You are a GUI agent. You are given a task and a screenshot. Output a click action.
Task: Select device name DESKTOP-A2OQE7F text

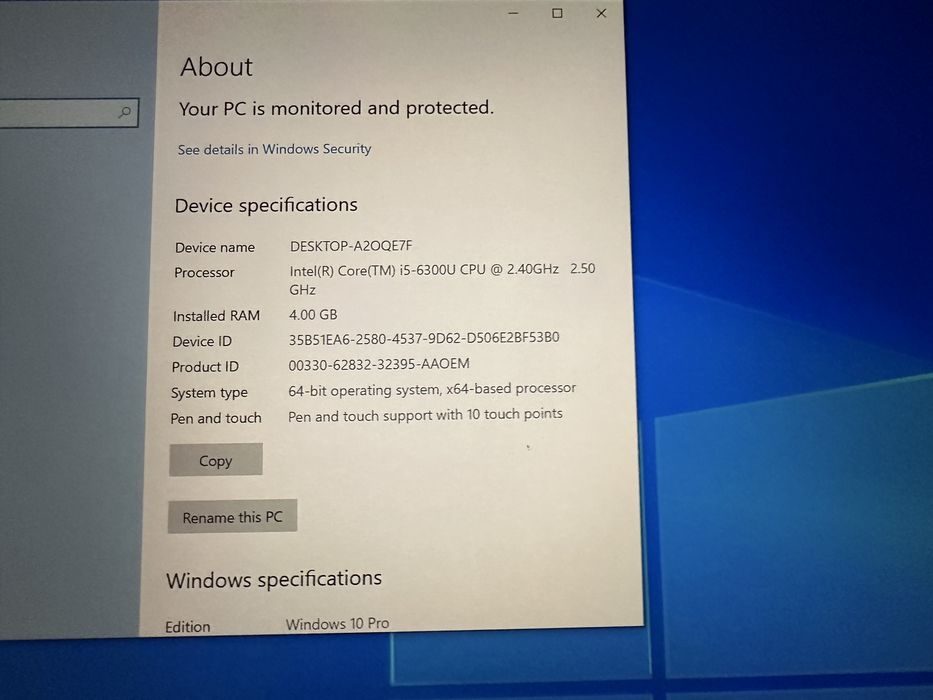[351, 246]
